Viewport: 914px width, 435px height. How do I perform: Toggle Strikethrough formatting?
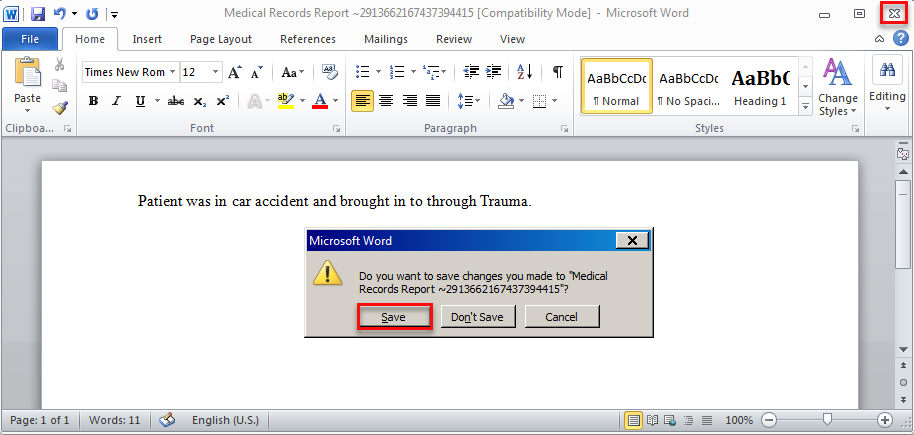coord(175,101)
